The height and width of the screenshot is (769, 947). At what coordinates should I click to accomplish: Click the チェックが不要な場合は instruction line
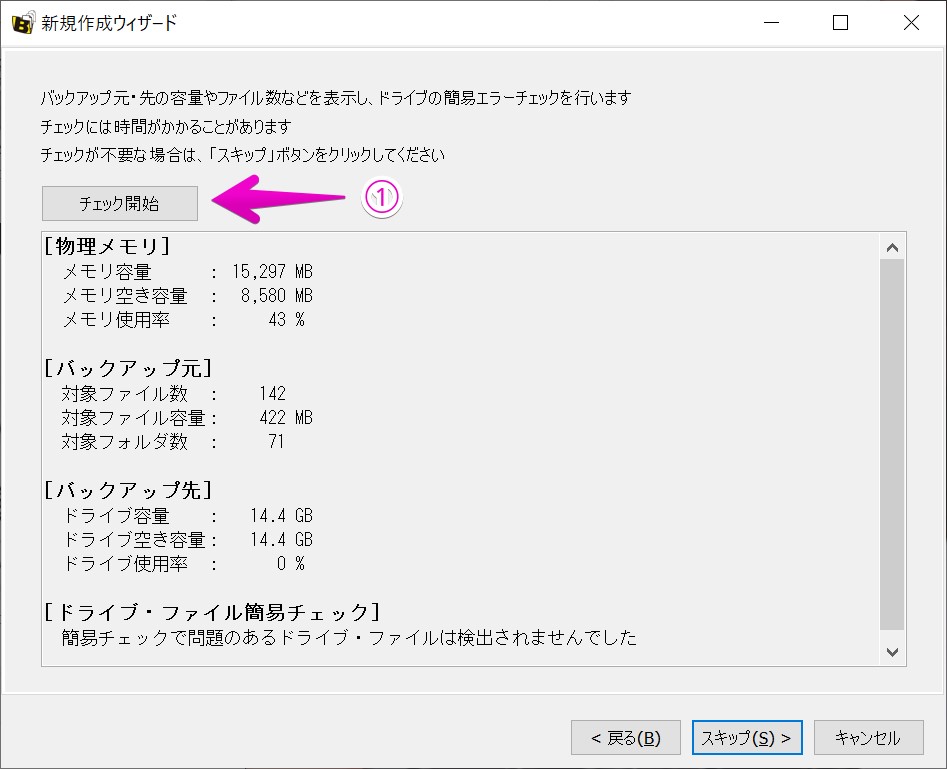(243, 155)
